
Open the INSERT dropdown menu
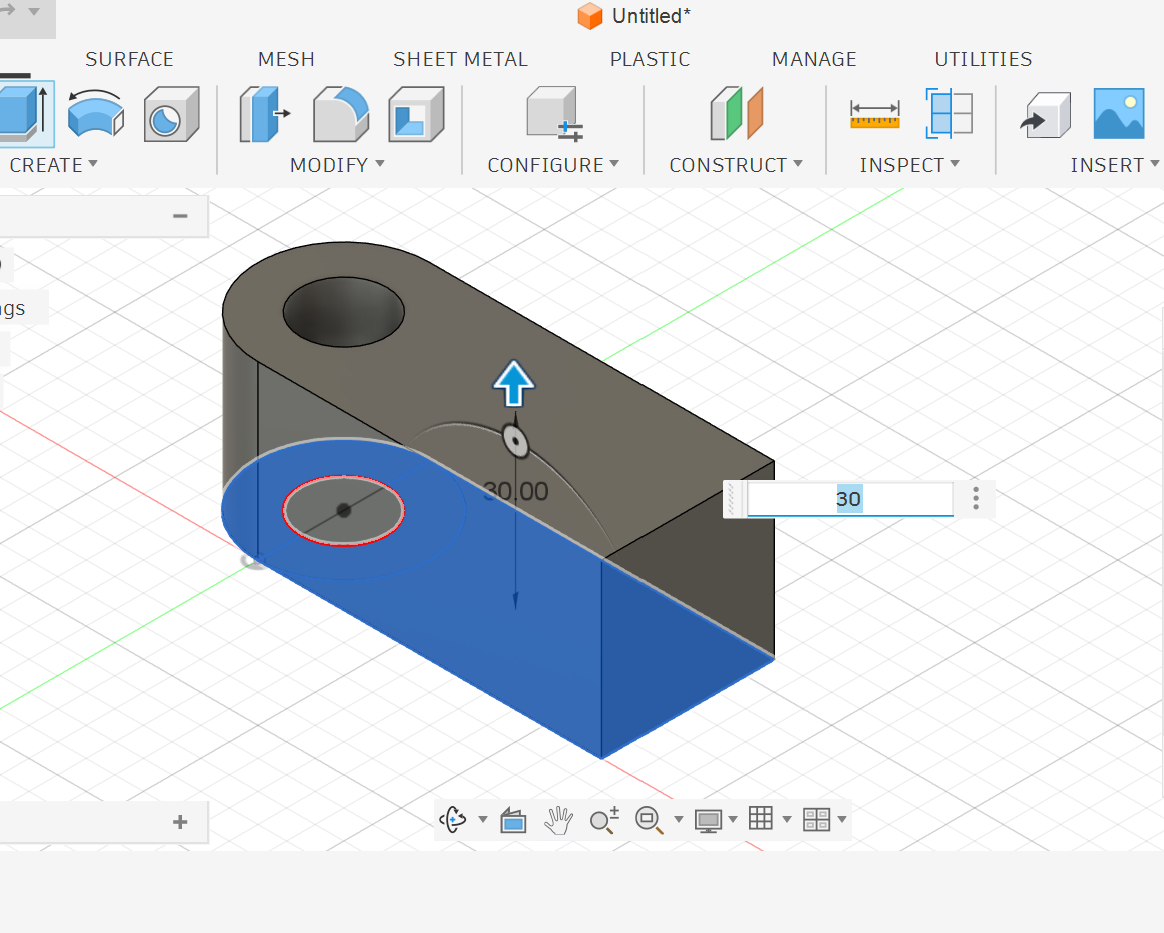tap(1114, 165)
